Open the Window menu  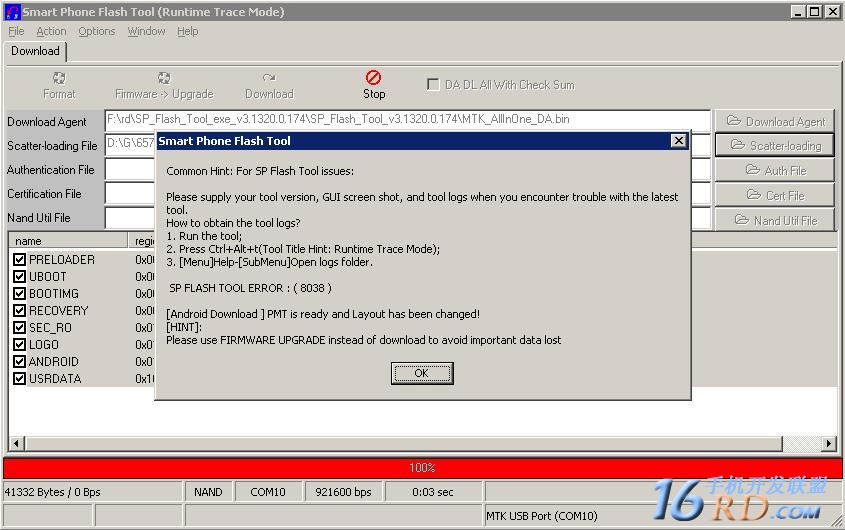146,31
